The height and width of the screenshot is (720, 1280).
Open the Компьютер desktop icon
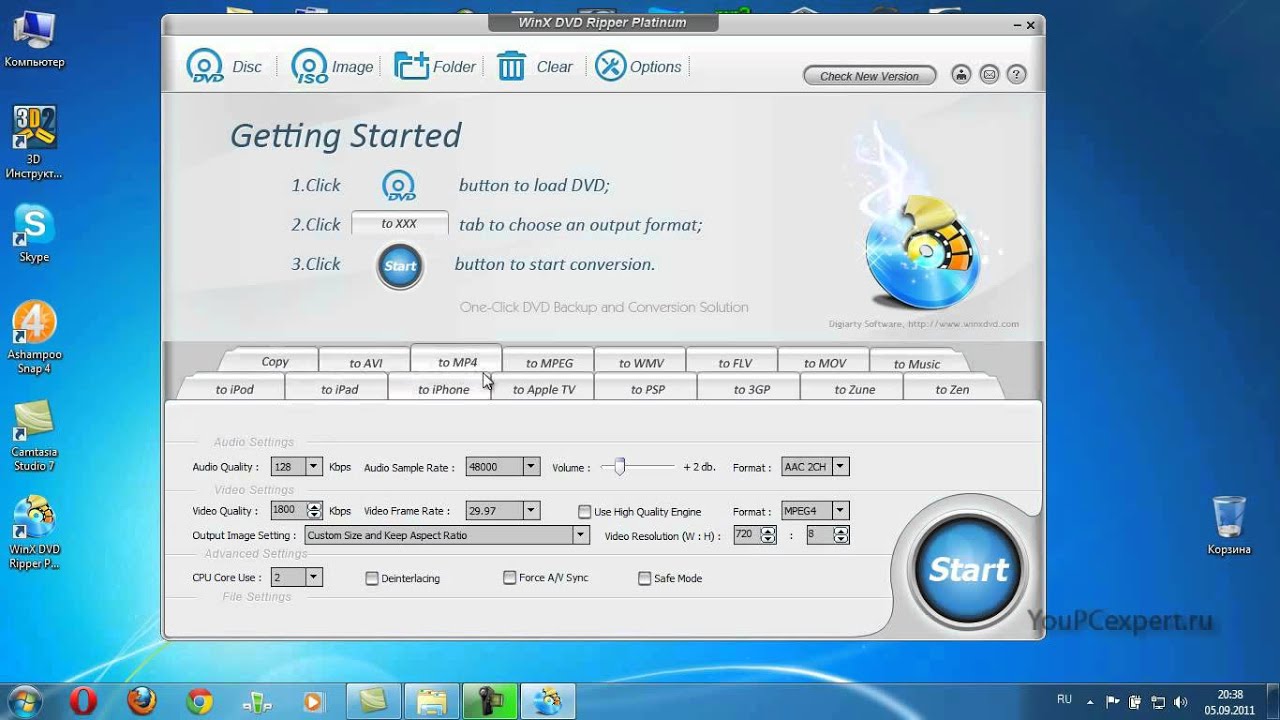click(x=34, y=38)
